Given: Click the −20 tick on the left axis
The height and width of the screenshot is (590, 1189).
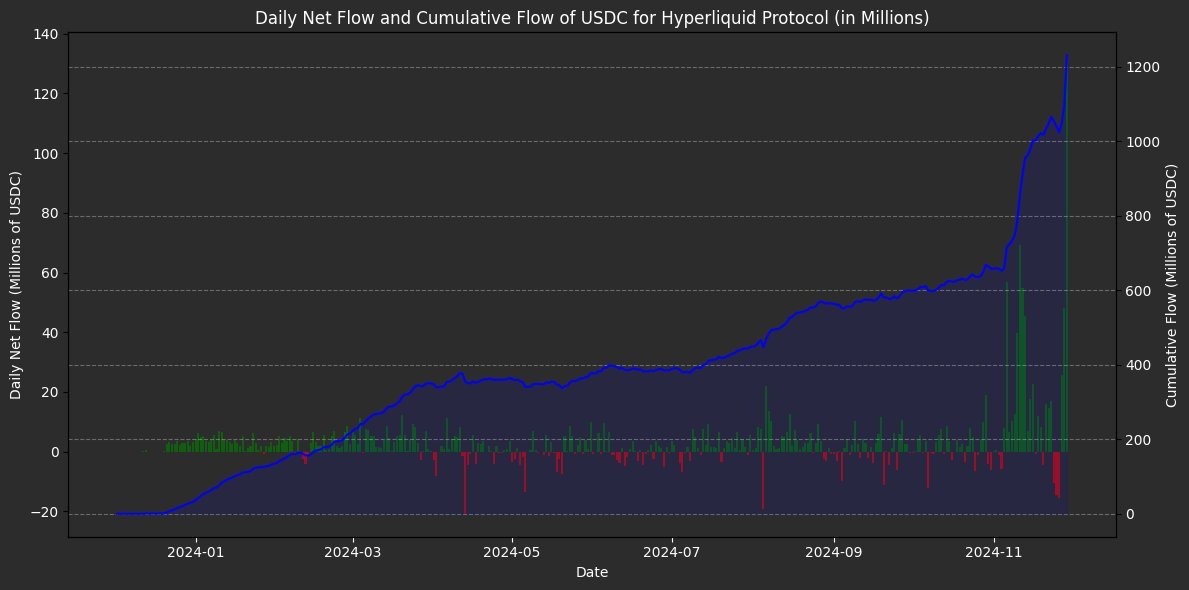Looking at the screenshot, I should click(x=46, y=512).
